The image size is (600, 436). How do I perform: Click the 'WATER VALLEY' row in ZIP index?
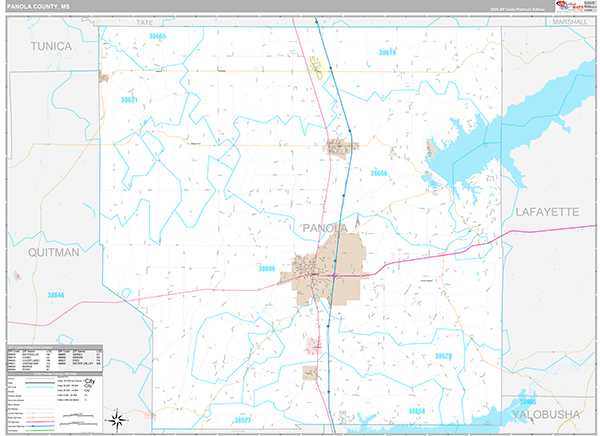80,363
